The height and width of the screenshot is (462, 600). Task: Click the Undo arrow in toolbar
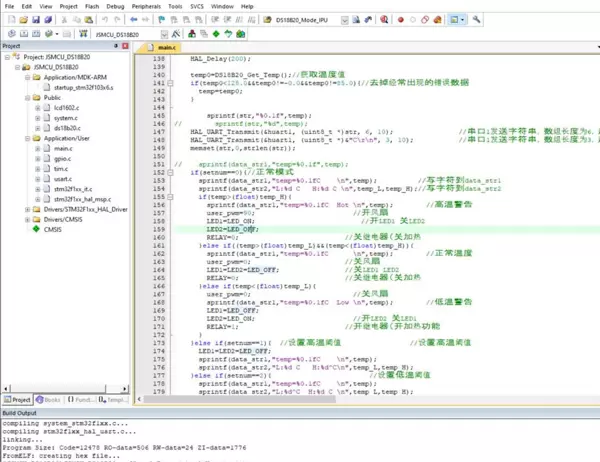tap(105, 20)
